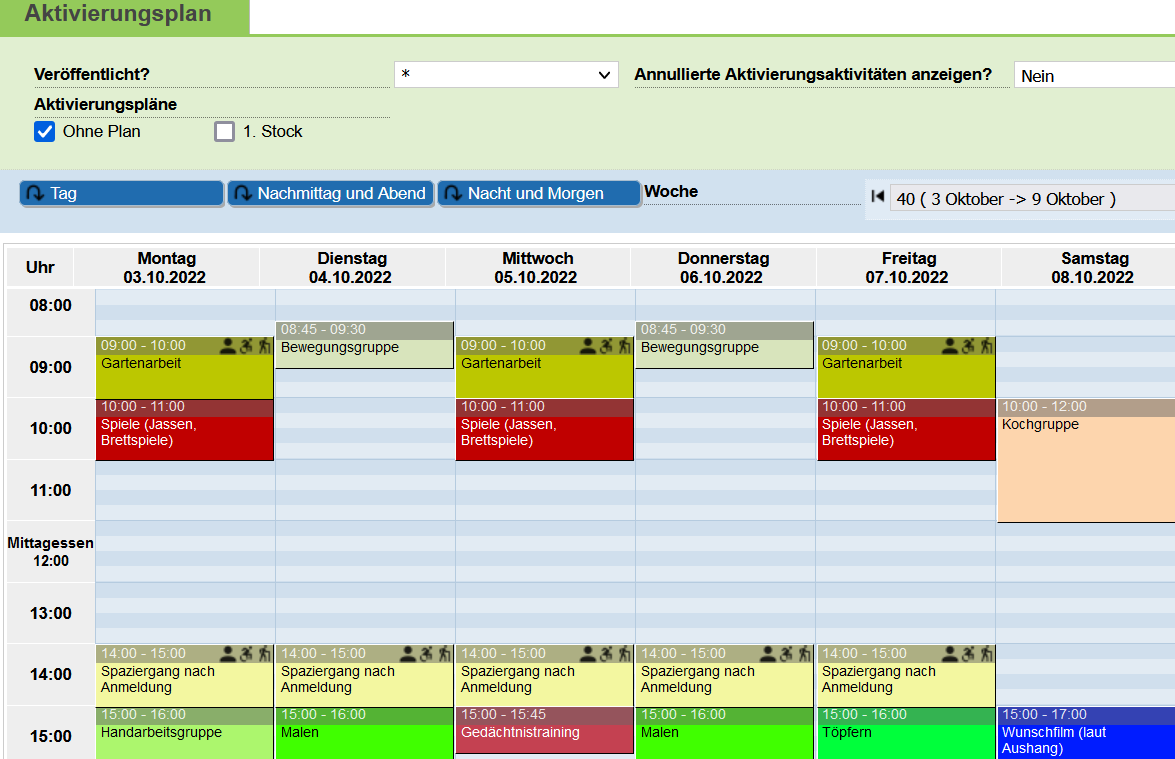Viewport: 1175px width, 759px height.
Task: Jump to first week using skip-back icon
Action: [878, 196]
